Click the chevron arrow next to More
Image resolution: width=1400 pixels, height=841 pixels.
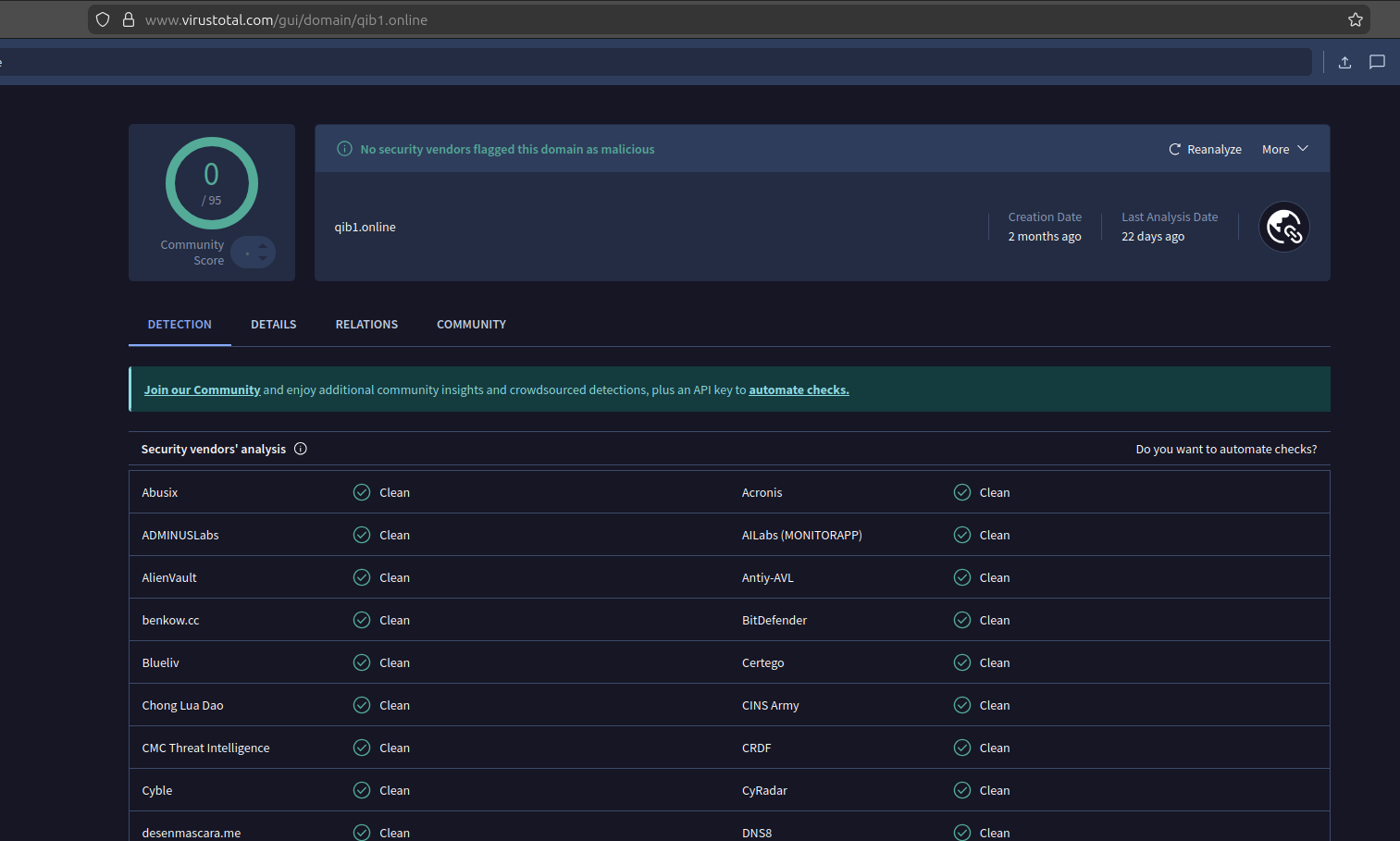1303,149
